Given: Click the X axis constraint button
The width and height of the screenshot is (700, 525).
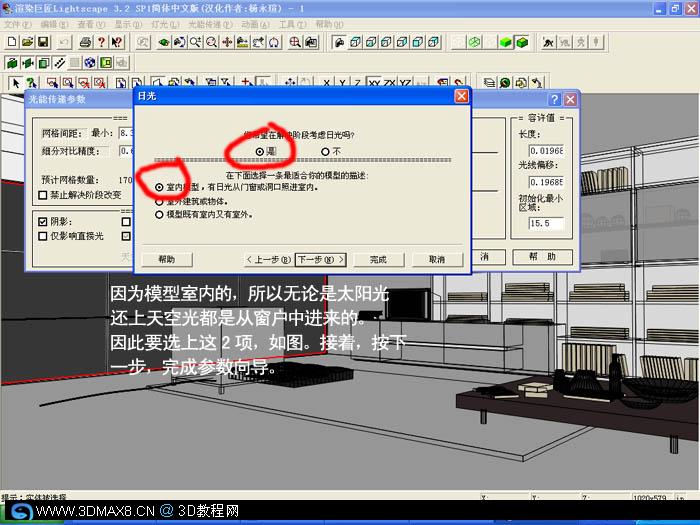Looking at the screenshot, I should coord(327,83).
